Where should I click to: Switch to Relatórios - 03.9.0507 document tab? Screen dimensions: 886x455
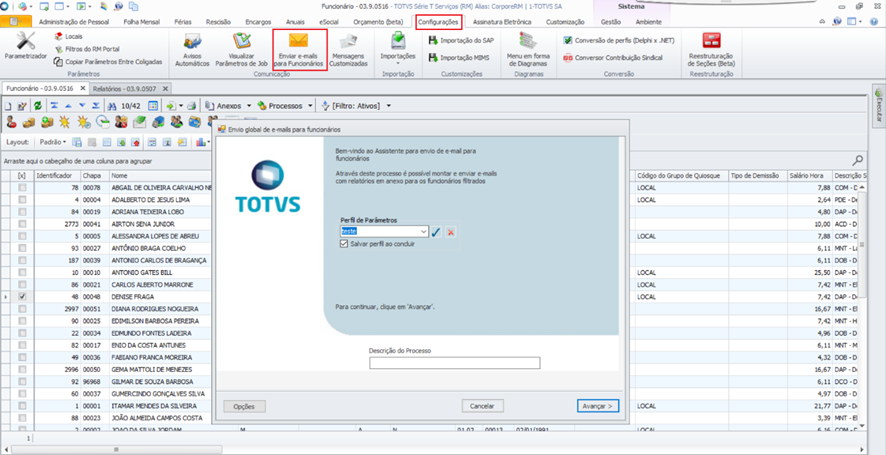point(131,89)
